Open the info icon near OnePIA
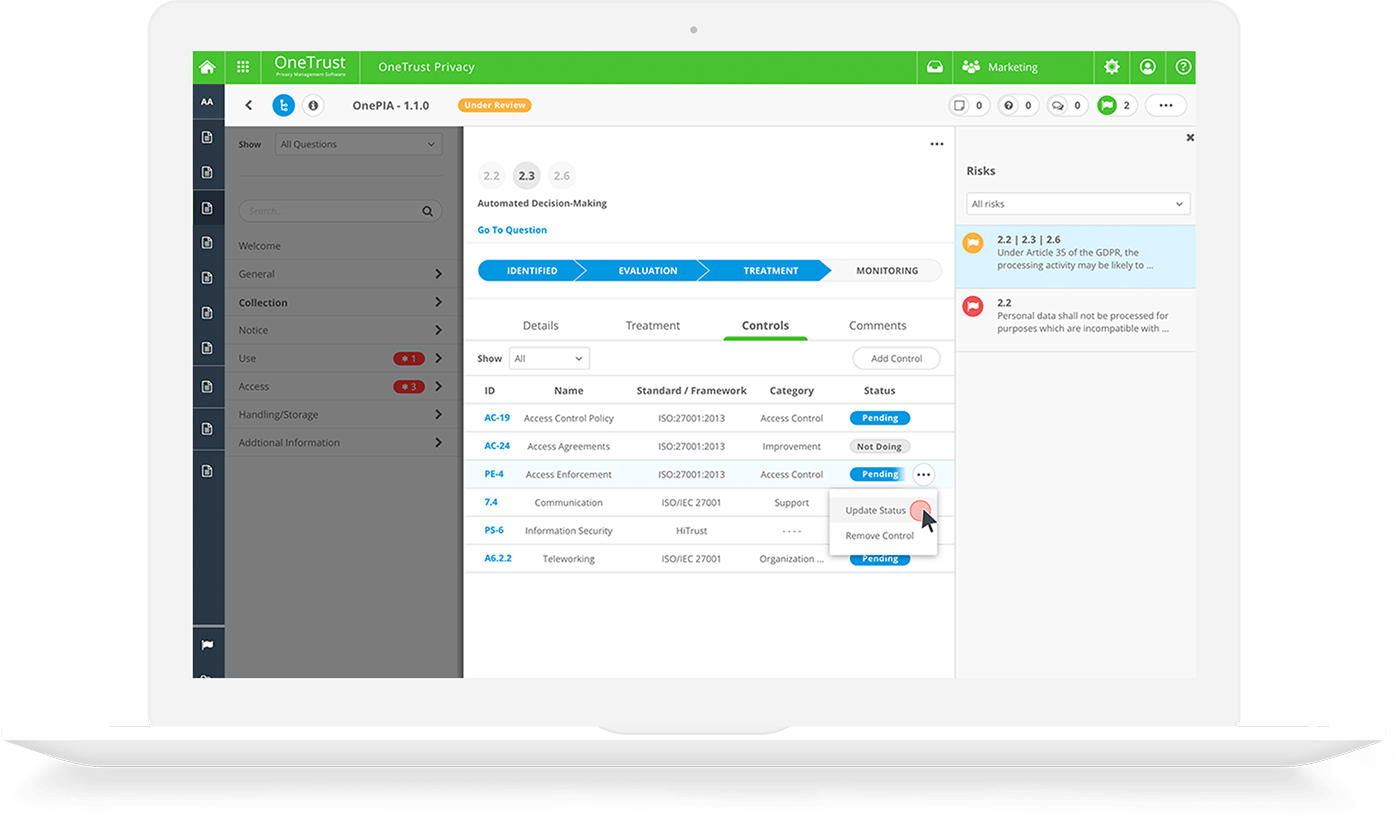 (313, 105)
